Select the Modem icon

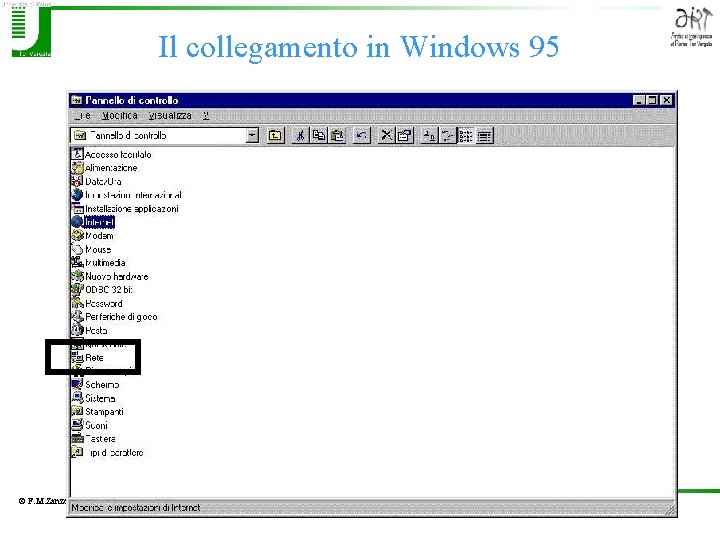77,235
